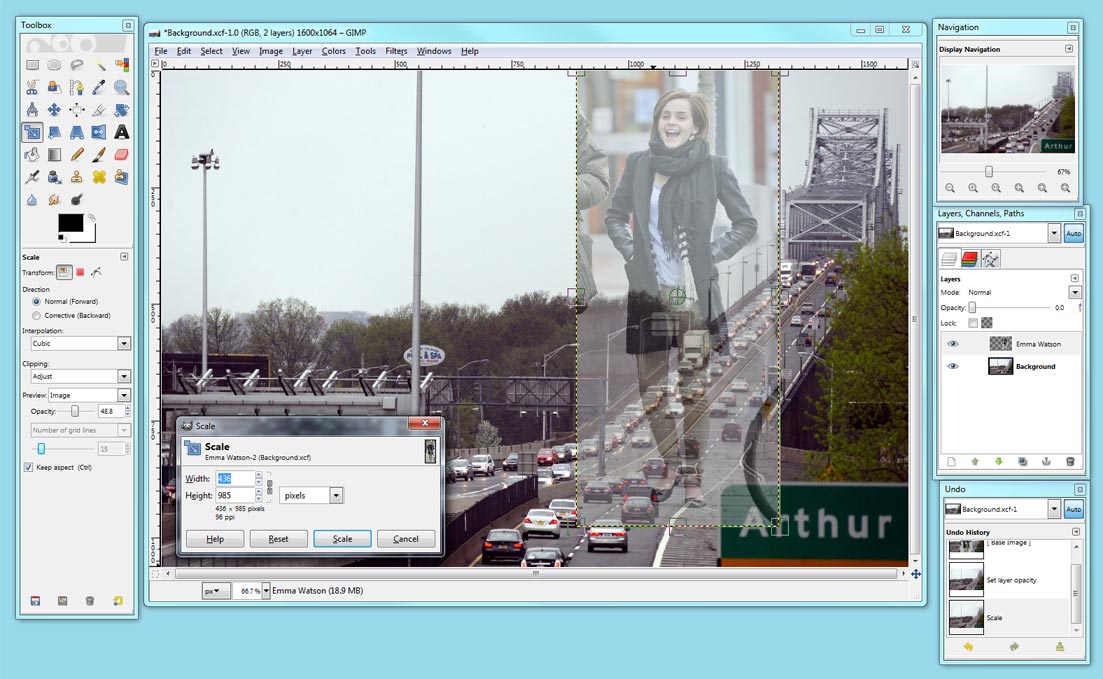Open the Filters menu
Screen dimensions: 1103x679
point(396,51)
